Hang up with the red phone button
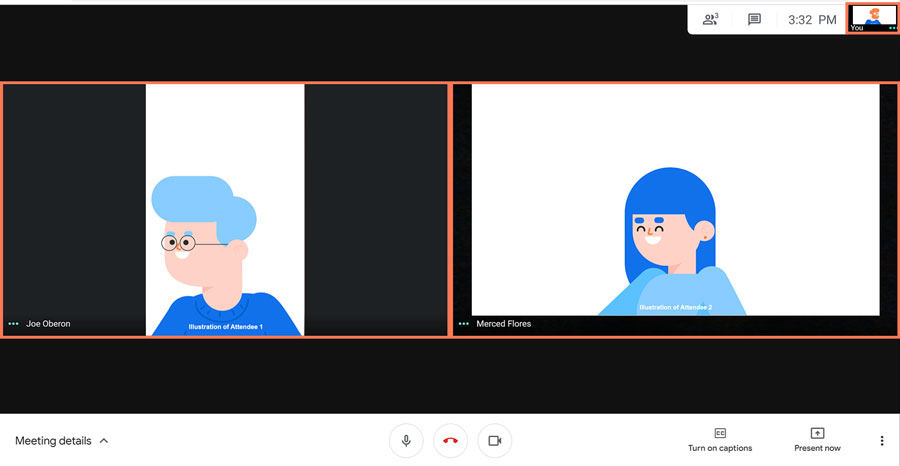The width and height of the screenshot is (900, 466). pyautogui.click(x=450, y=441)
